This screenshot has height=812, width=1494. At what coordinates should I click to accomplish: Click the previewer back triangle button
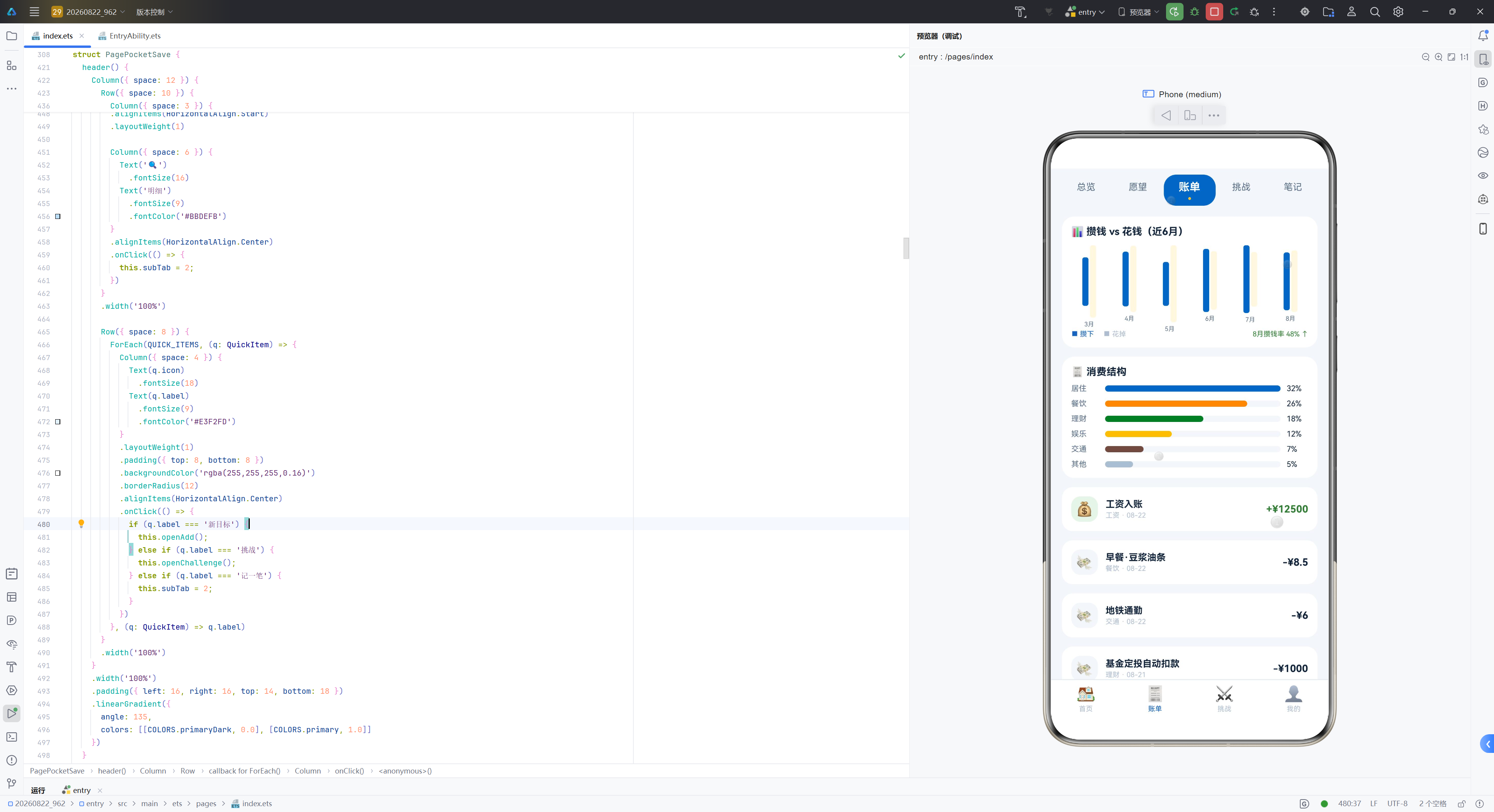pyautogui.click(x=1166, y=115)
